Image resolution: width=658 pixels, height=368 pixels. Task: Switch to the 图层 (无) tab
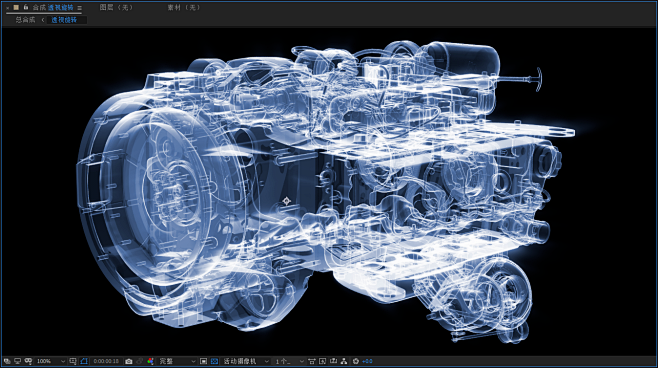116,7
